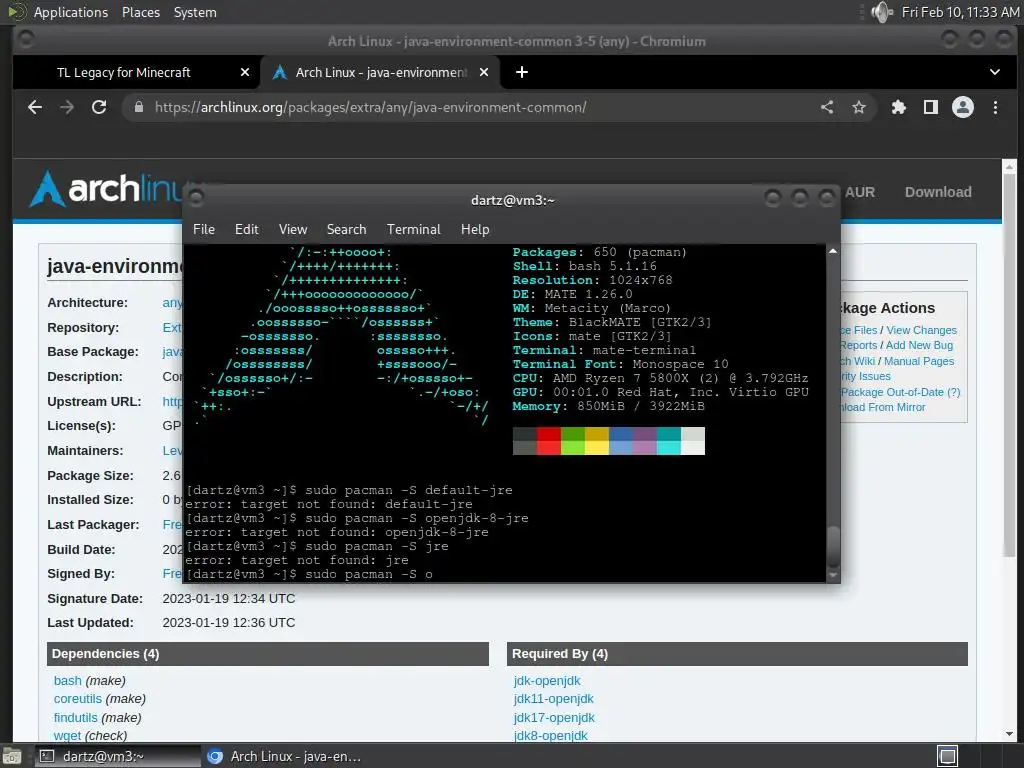Click the Signature Date value text

pyautogui.click(x=229, y=598)
